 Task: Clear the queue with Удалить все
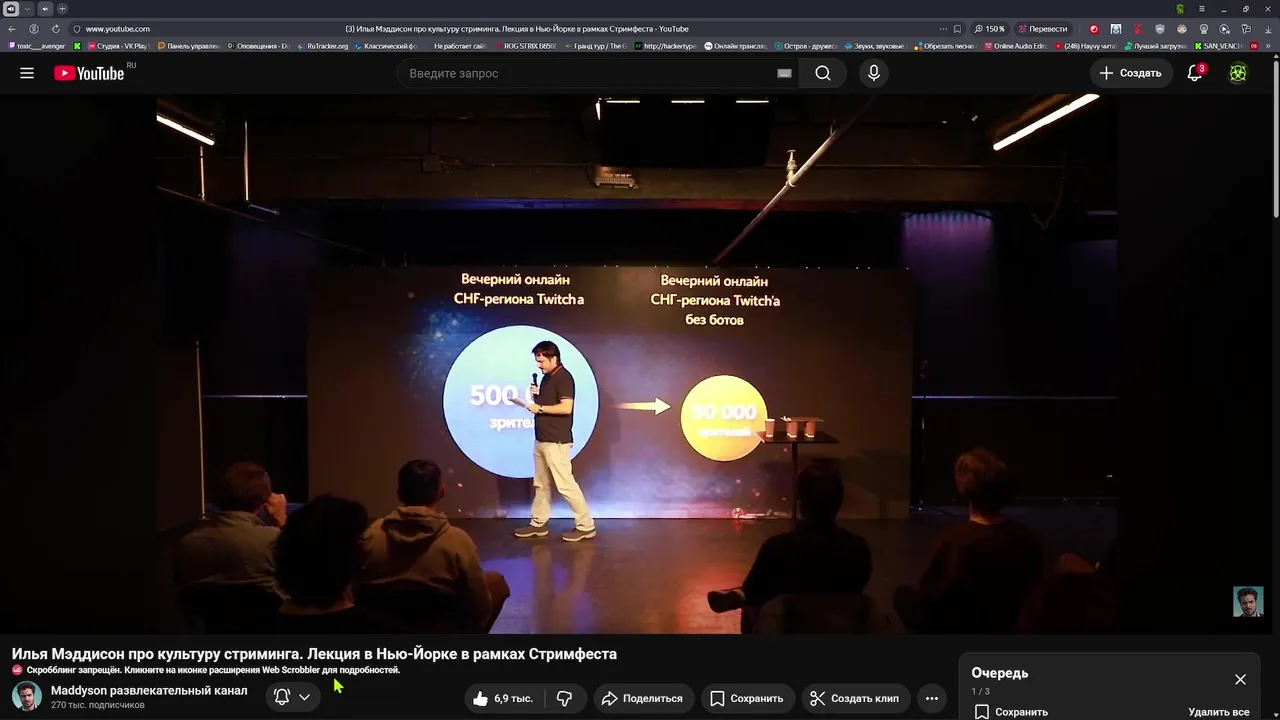point(1219,712)
